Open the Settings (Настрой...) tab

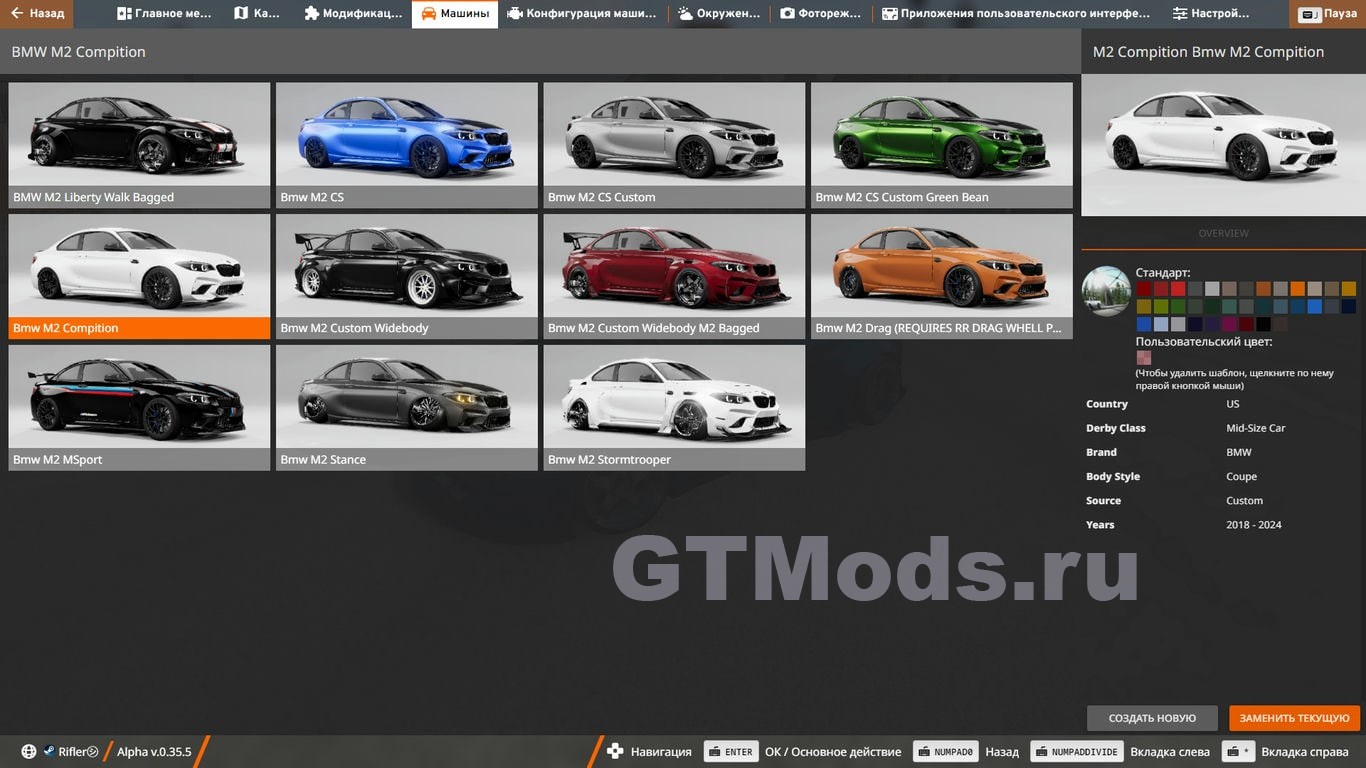coord(1211,14)
